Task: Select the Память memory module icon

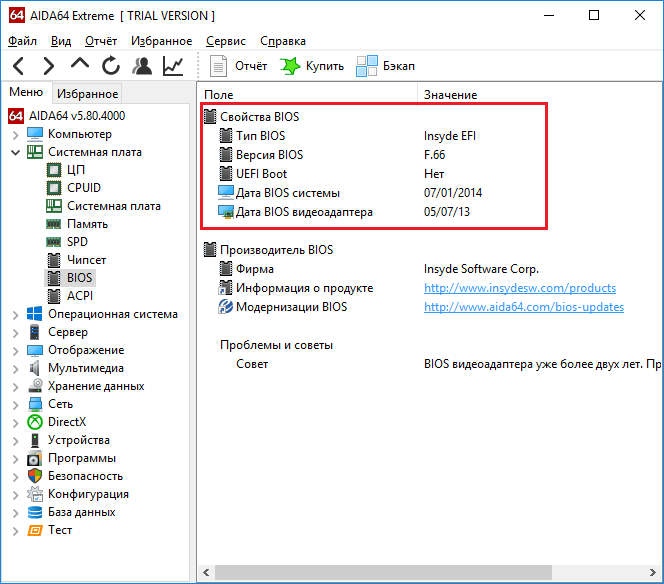Action: click(54, 224)
